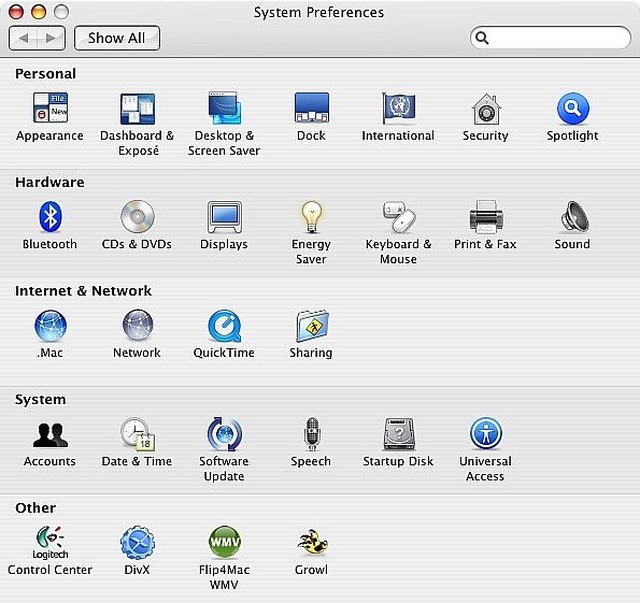The image size is (640, 603).
Task: Click the Show All button
Action: [117, 38]
